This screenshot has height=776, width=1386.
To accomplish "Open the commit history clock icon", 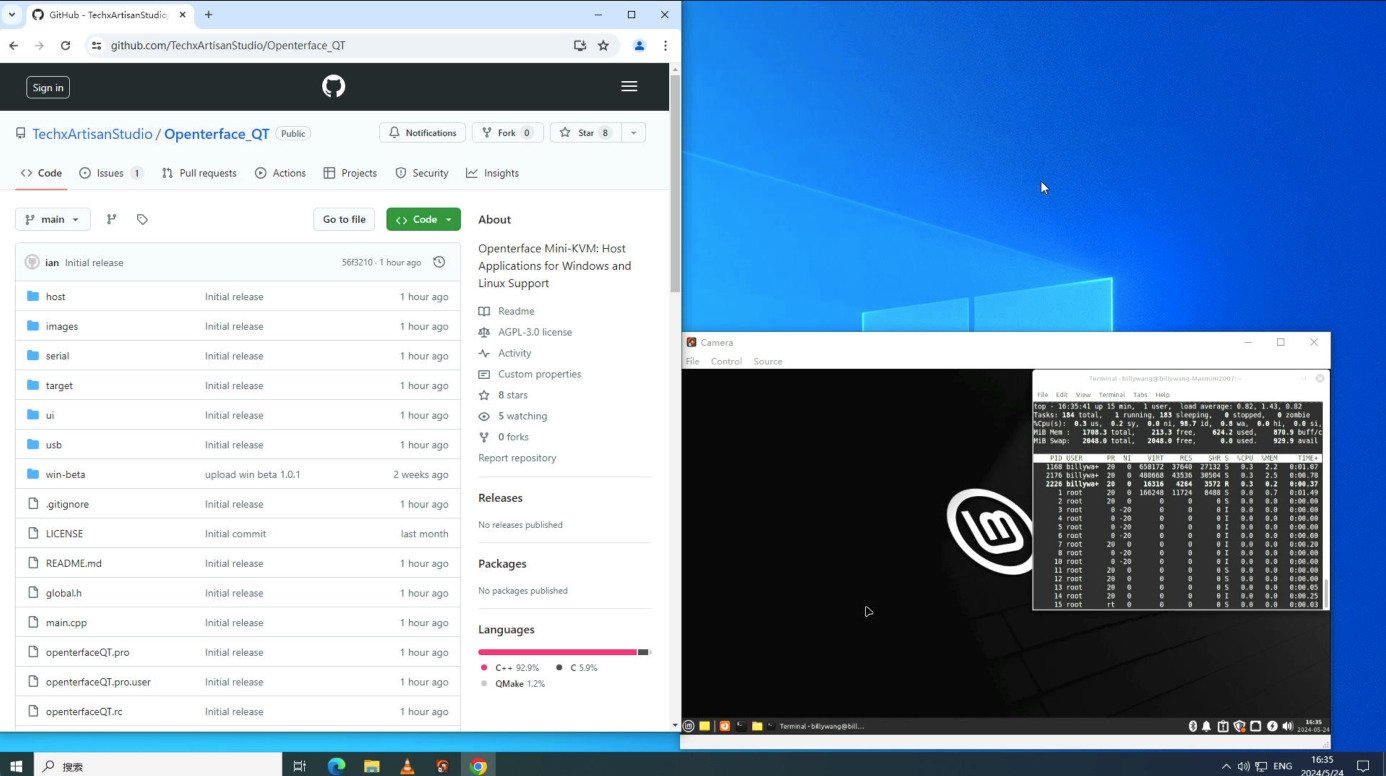I will 439,262.
